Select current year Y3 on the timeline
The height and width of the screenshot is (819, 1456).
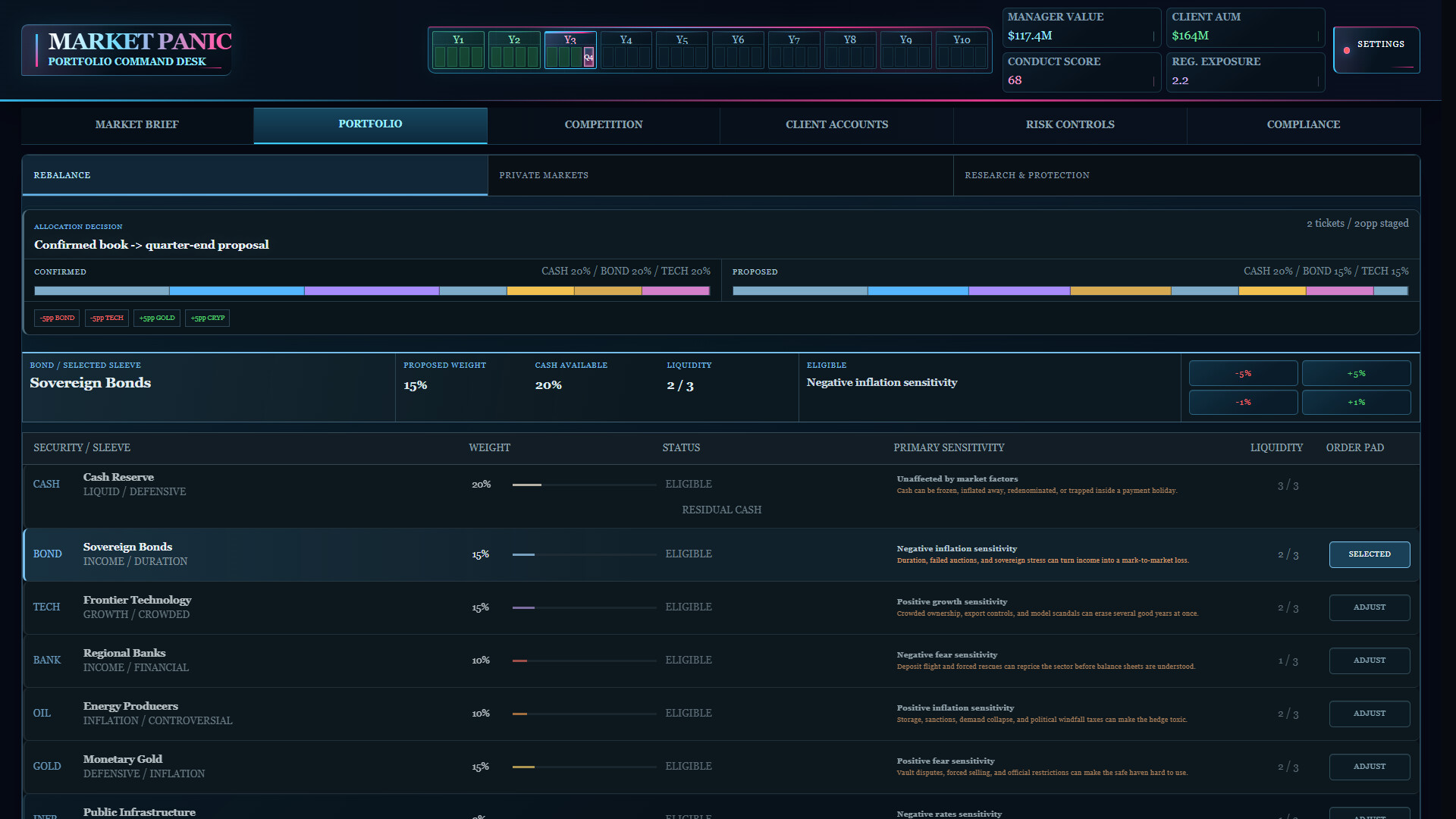click(x=570, y=50)
